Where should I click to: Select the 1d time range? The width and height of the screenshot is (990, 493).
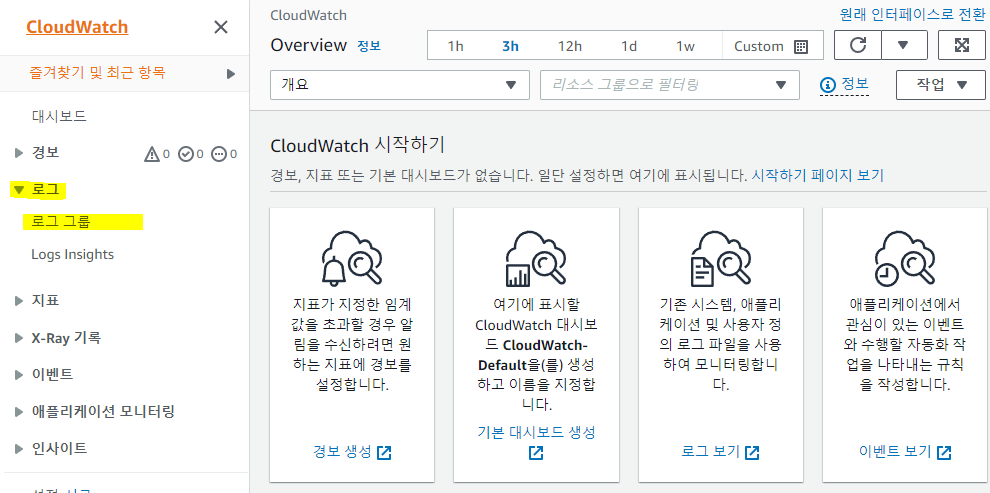pos(629,46)
